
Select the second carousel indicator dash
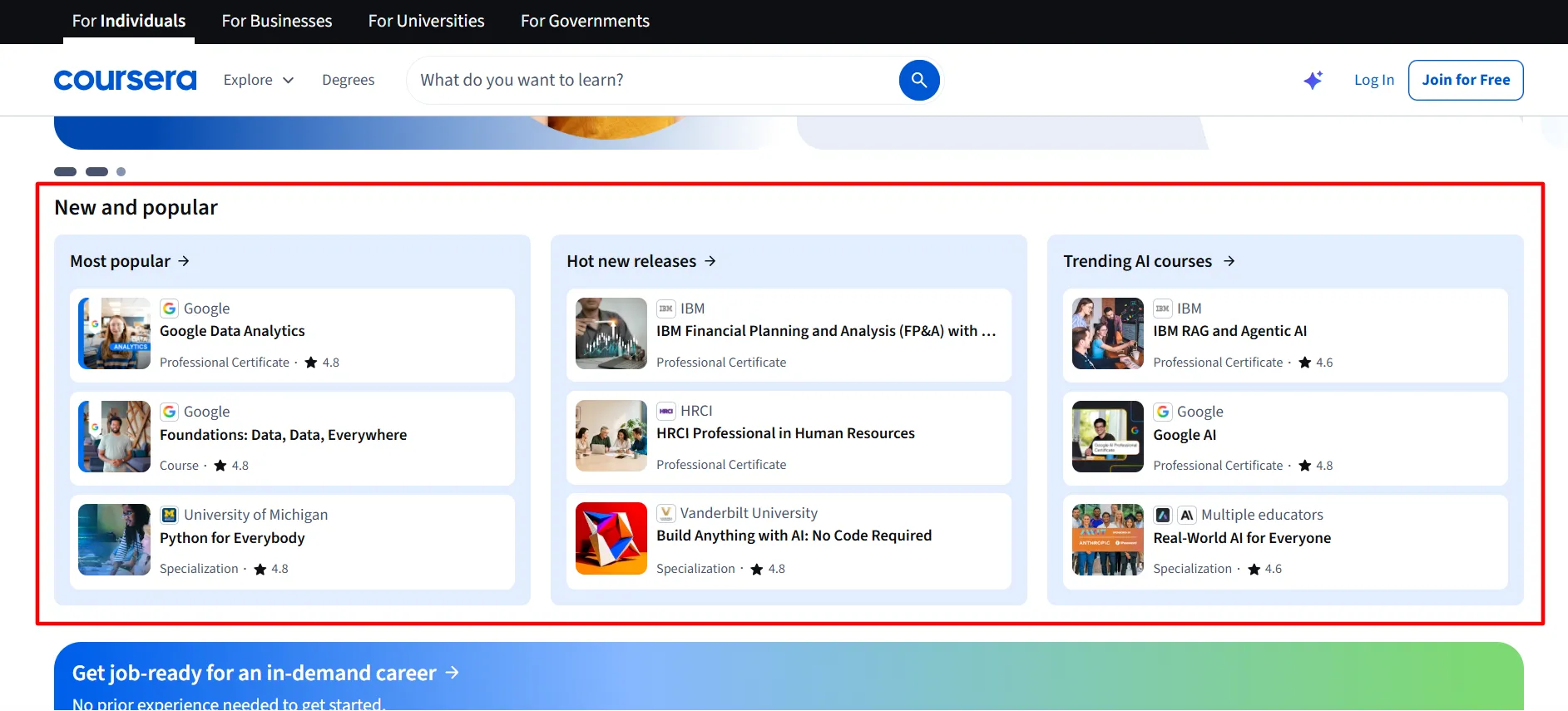[x=96, y=171]
